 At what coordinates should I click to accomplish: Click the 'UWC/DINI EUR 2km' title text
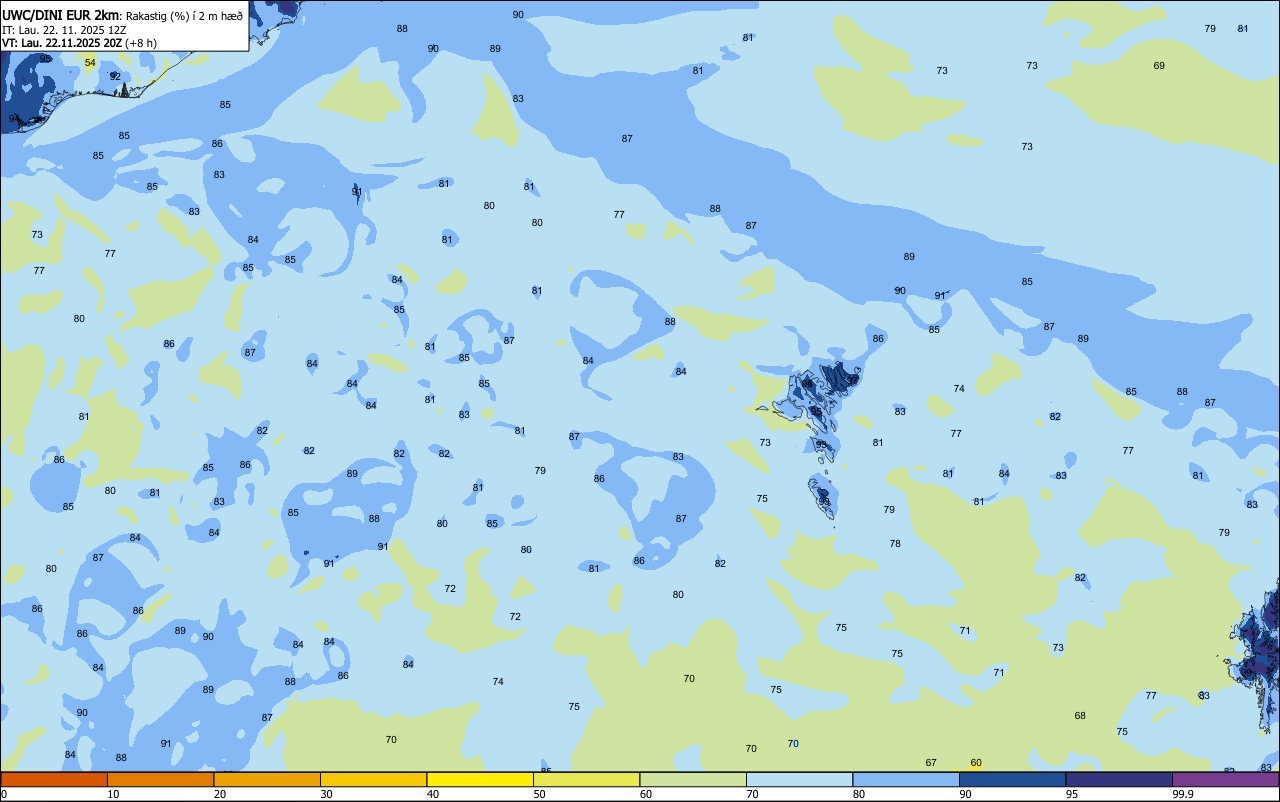[x=59, y=14]
